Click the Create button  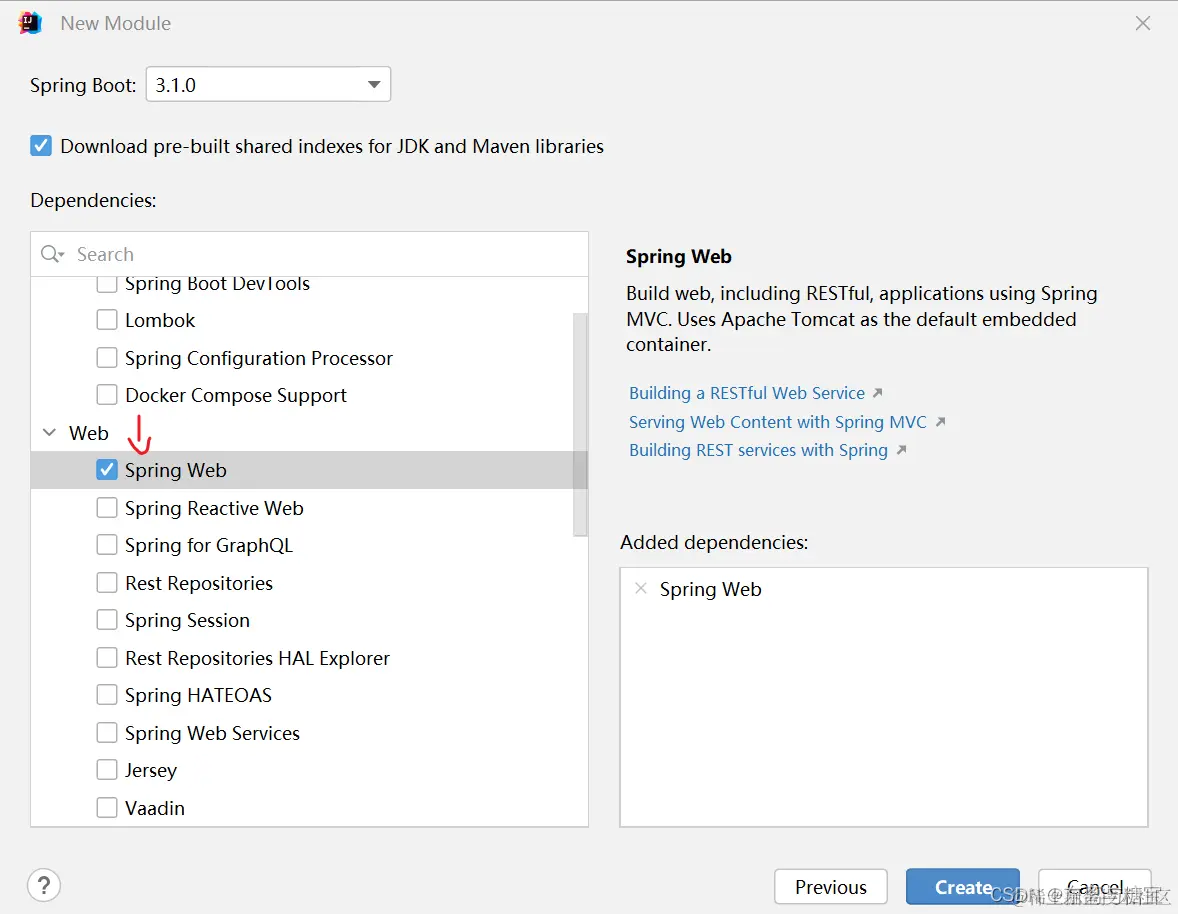tap(962, 887)
